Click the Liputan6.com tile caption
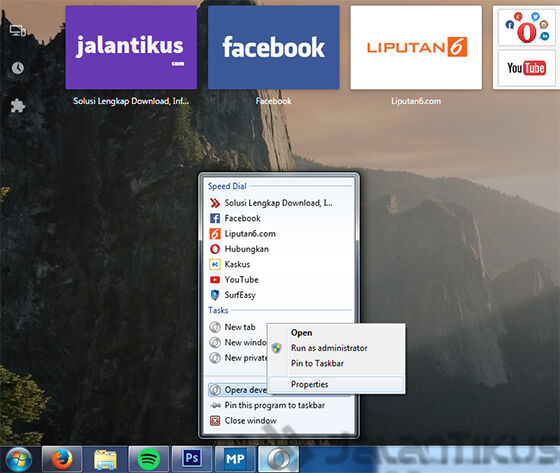Image resolution: width=560 pixels, height=473 pixels. (416, 101)
